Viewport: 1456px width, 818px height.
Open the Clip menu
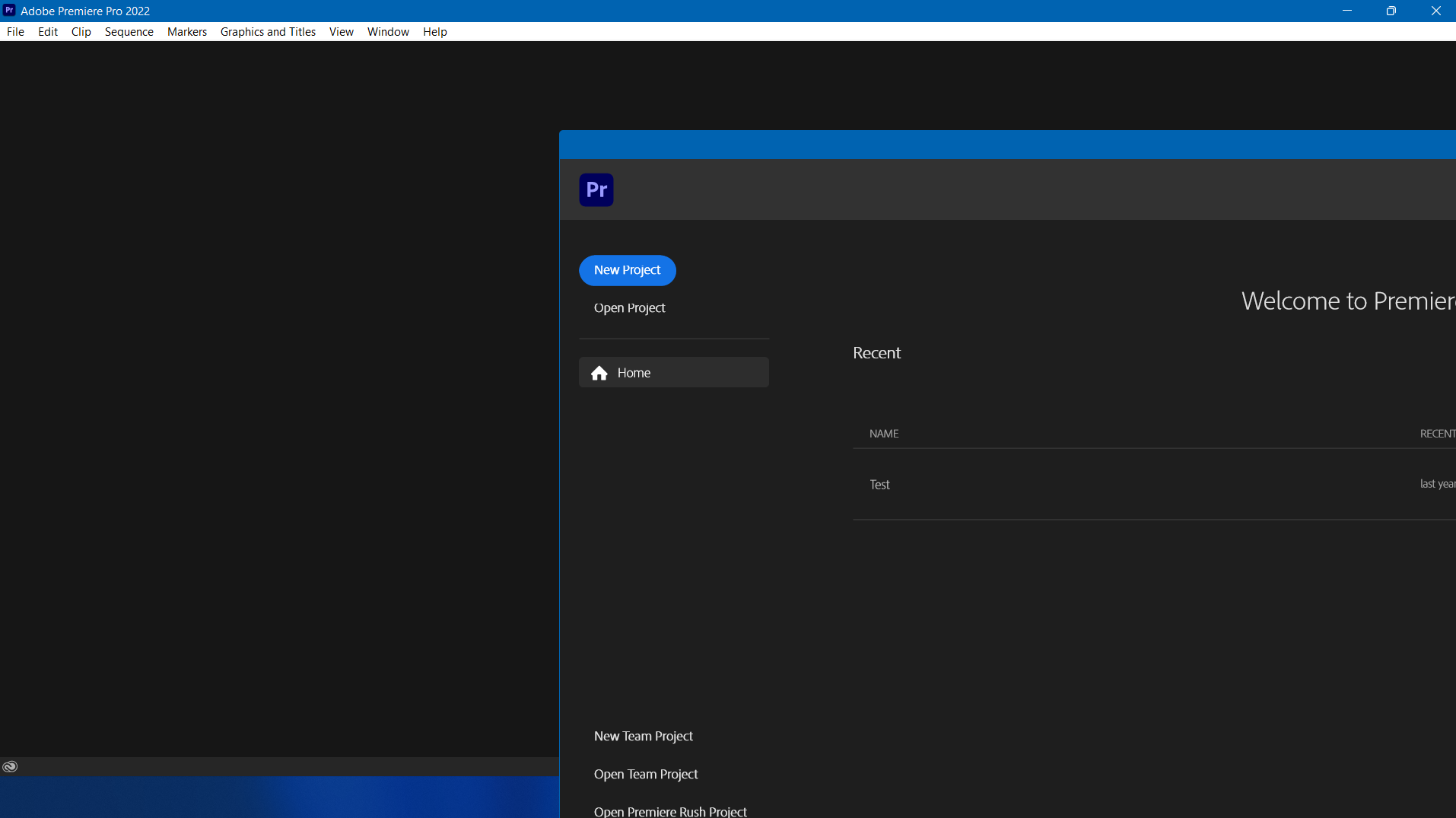click(81, 31)
